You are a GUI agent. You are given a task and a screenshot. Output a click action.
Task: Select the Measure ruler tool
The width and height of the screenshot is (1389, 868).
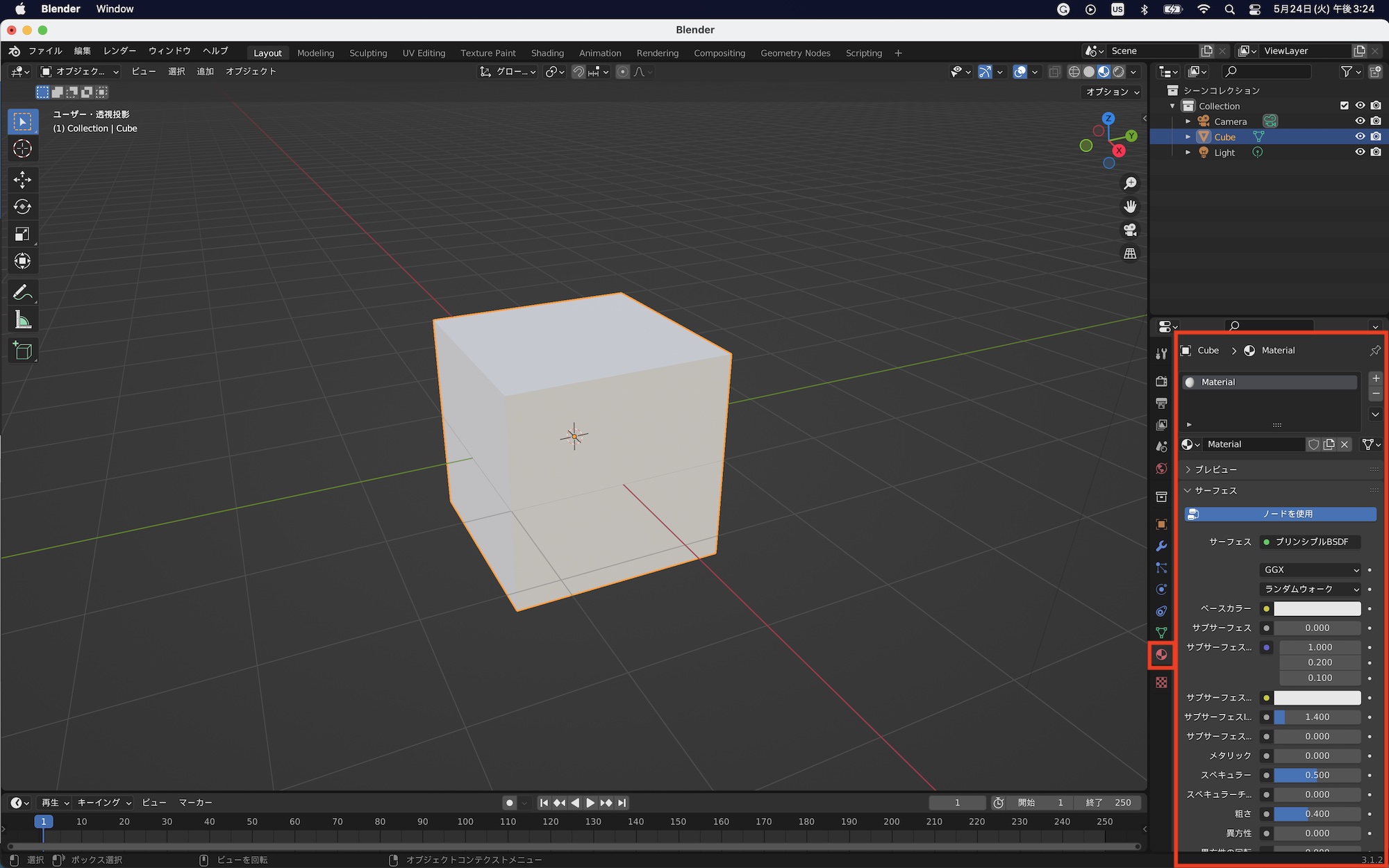(x=22, y=320)
